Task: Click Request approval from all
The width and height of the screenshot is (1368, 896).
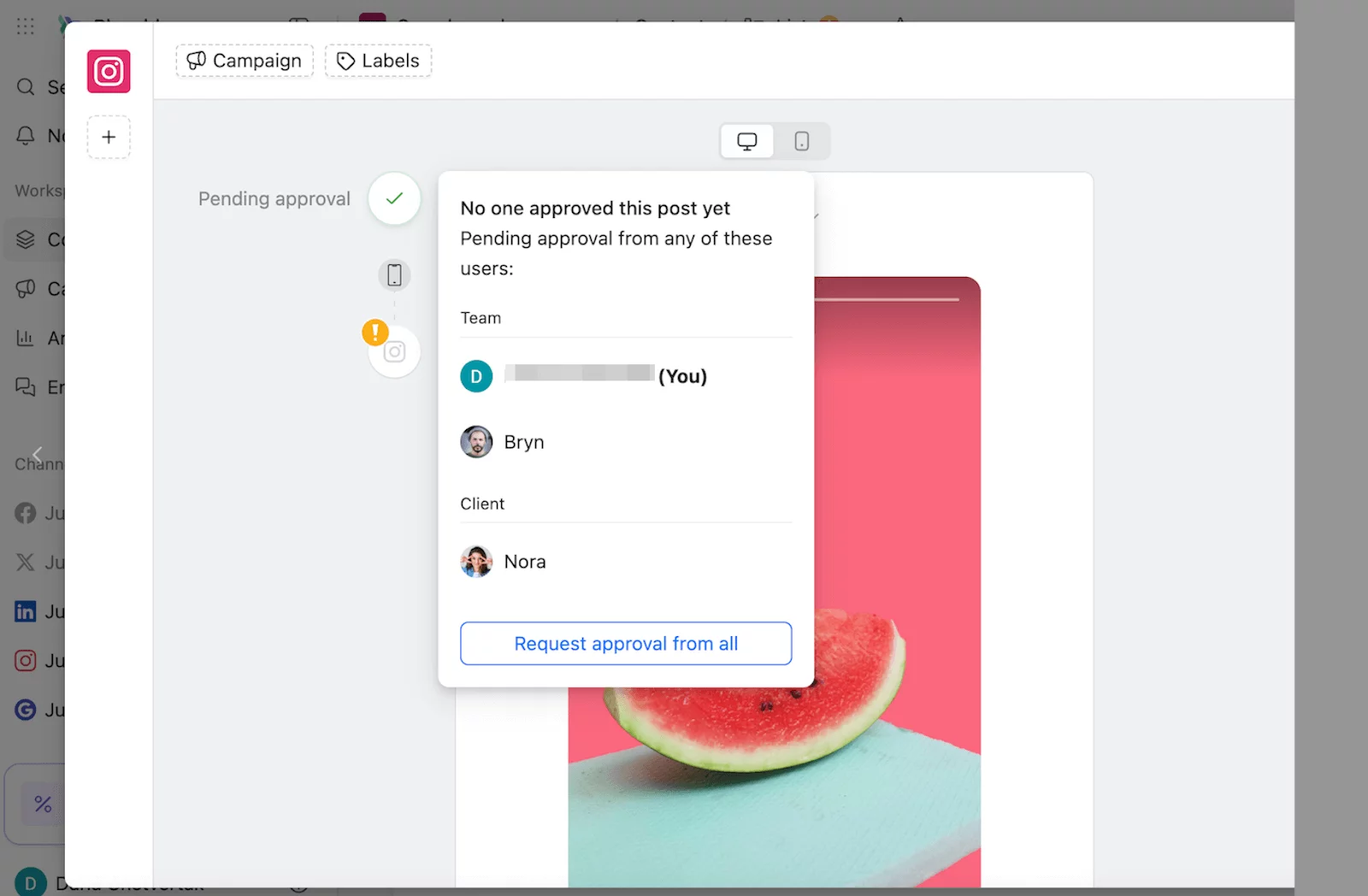Action: coord(625,643)
